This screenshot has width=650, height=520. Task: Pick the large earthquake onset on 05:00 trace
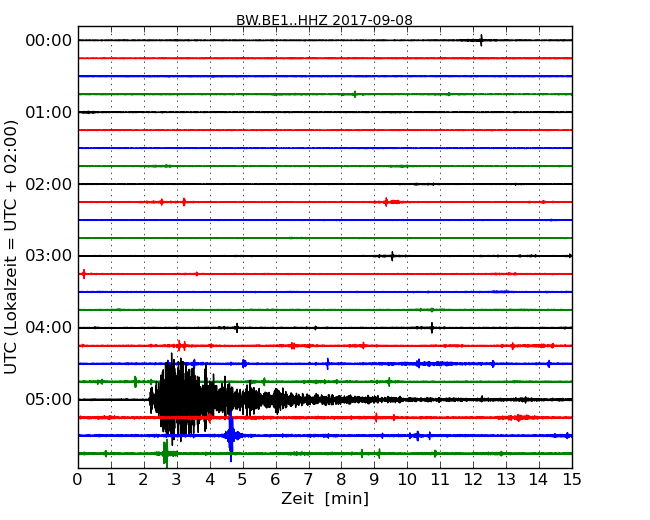click(151, 399)
